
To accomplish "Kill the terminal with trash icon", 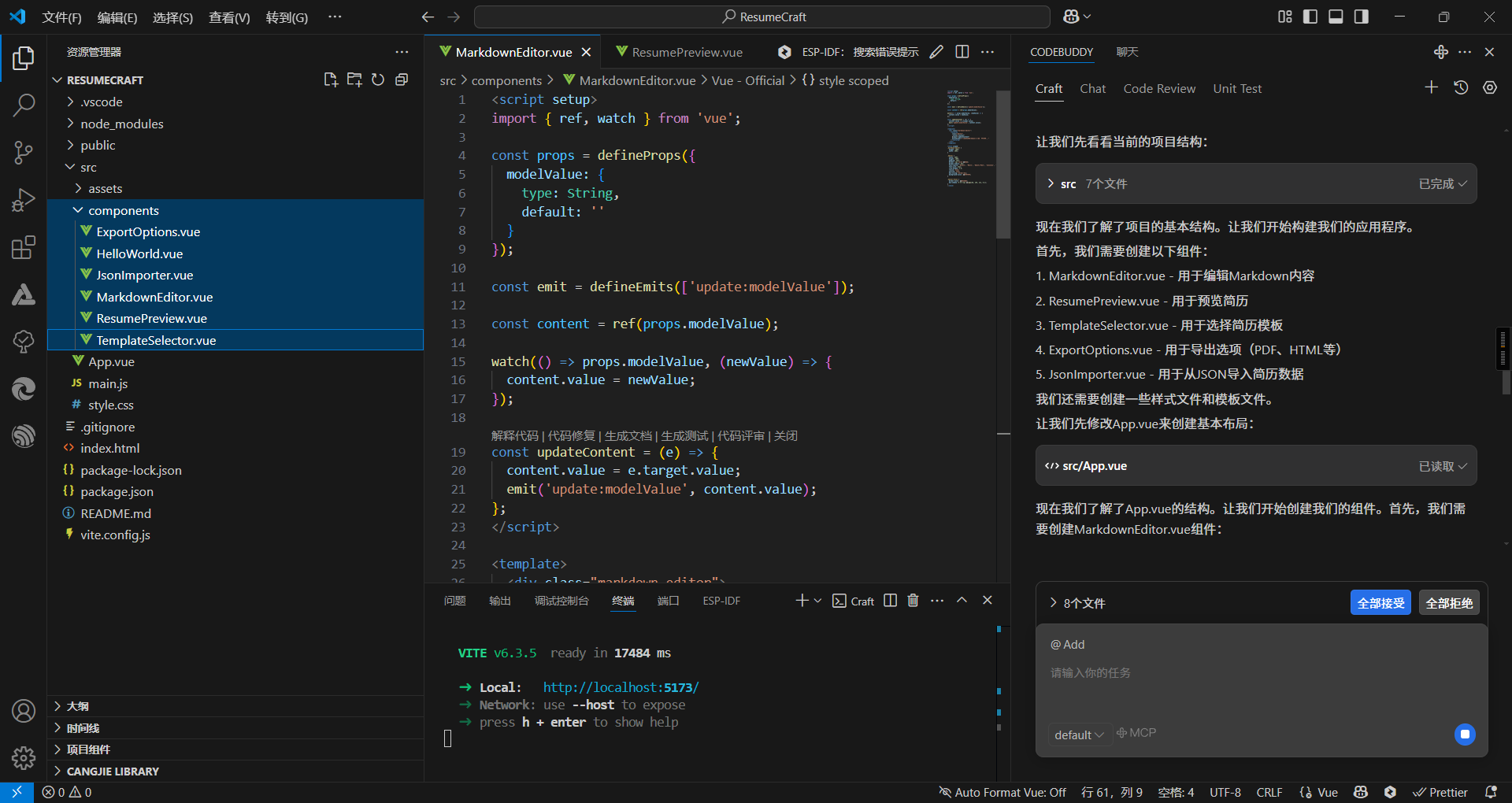I will pos(913,601).
